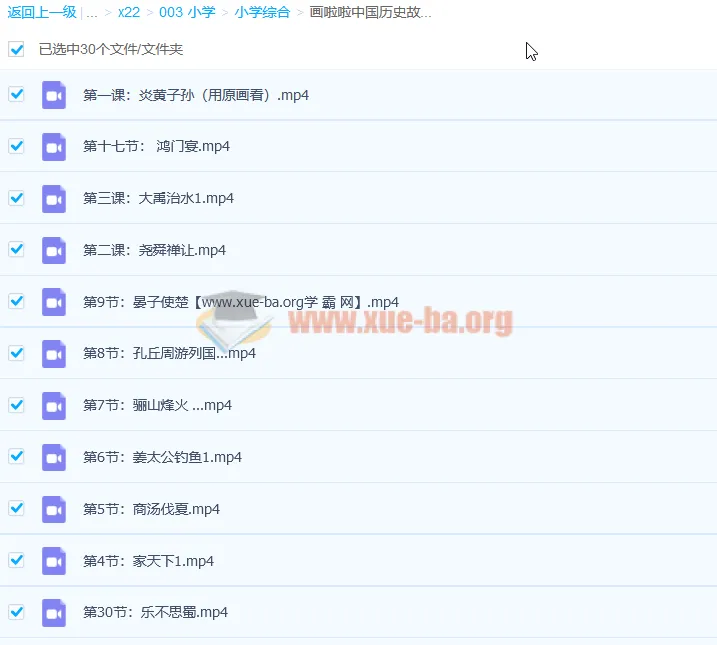The height and width of the screenshot is (645, 717).
Task: Go to x22 folder in breadcrumb
Action: click(x=128, y=13)
